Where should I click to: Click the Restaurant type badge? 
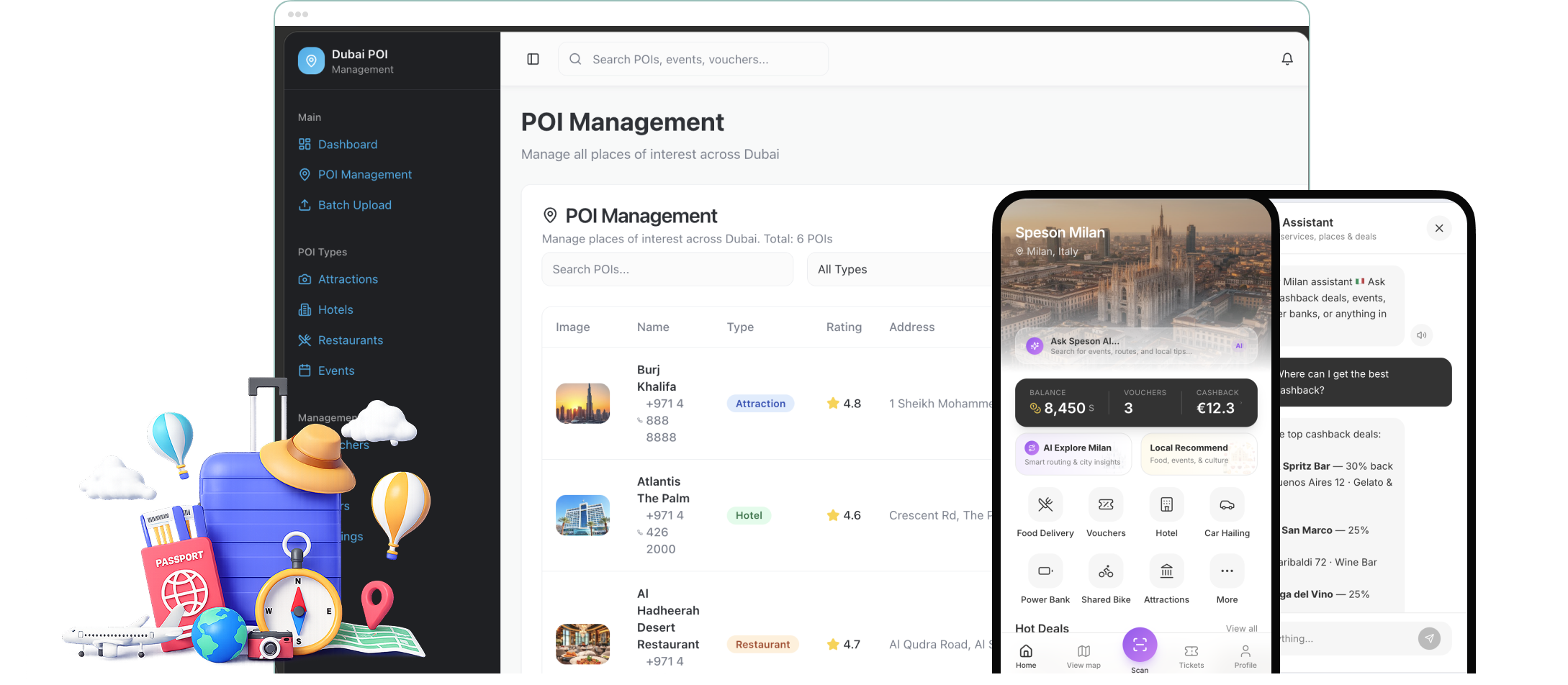click(x=762, y=644)
